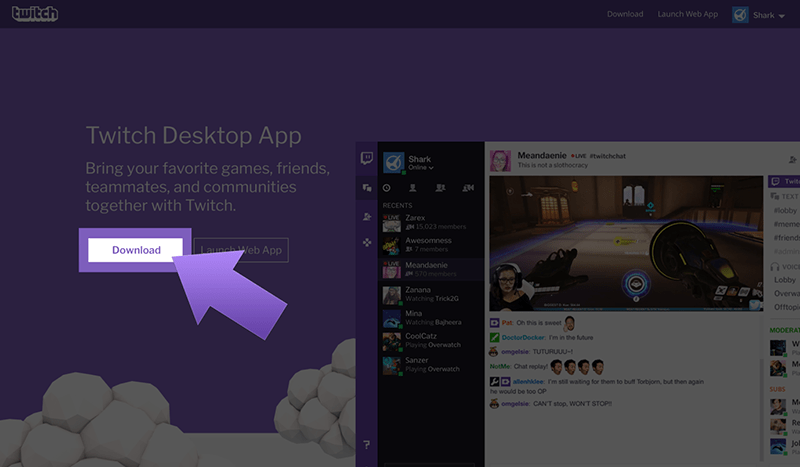Click the question mark help icon in the sidebar
Viewport: 800px width, 467px height.
pos(366,445)
